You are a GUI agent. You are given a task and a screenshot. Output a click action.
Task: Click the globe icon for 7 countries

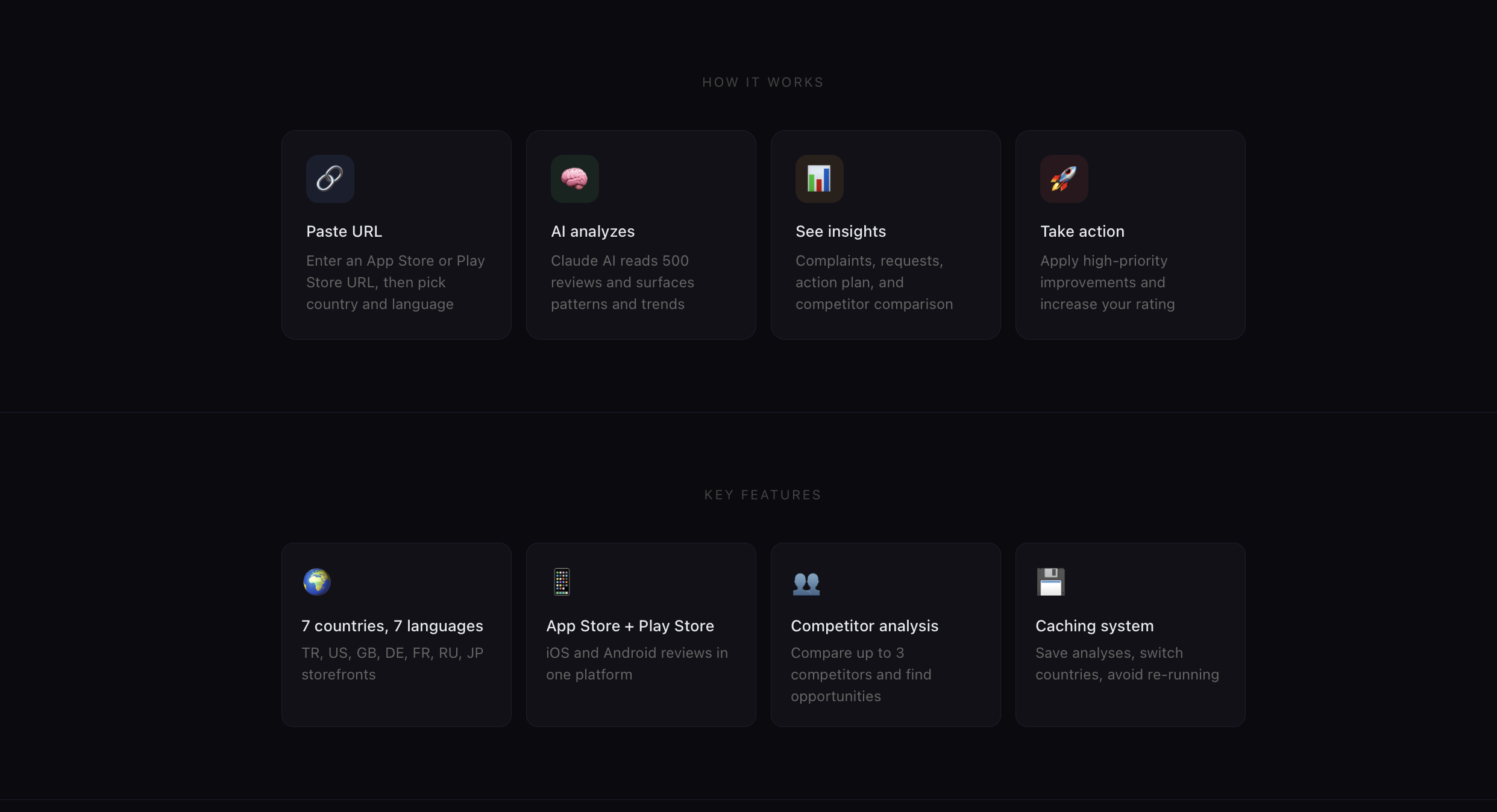316,582
